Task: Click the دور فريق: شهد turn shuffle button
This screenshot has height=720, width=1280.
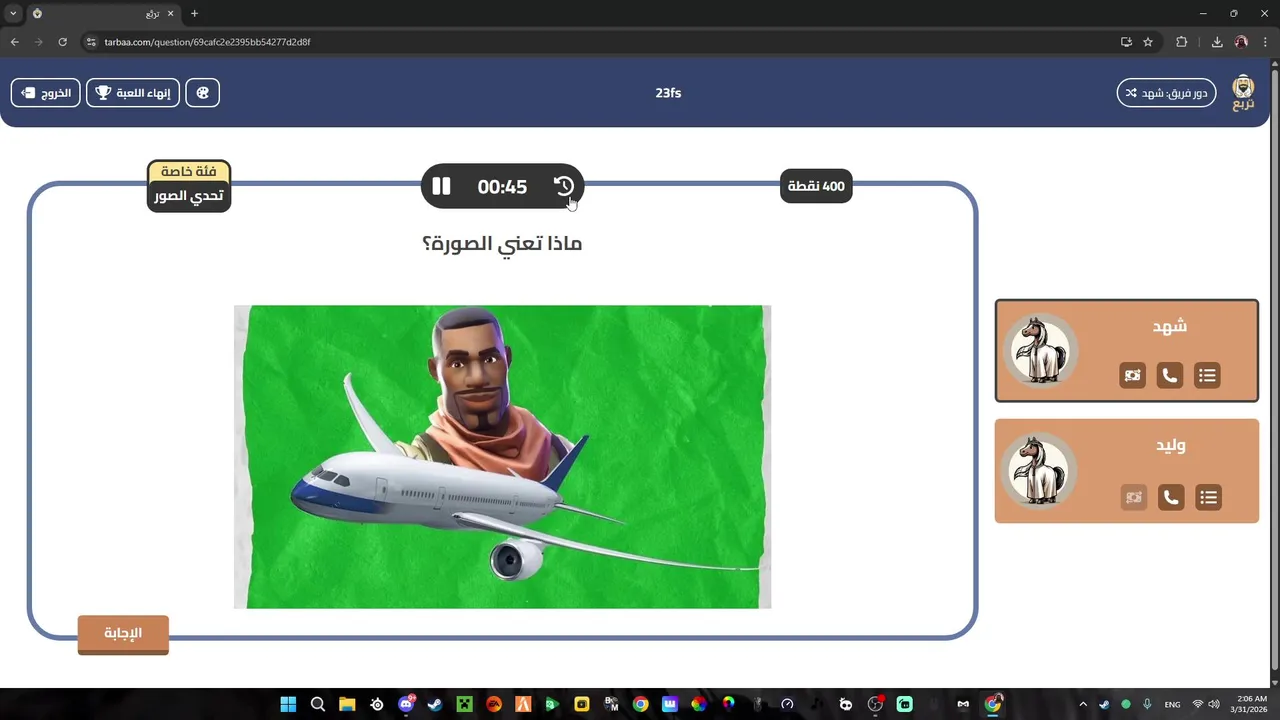Action: click(1166, 93)
